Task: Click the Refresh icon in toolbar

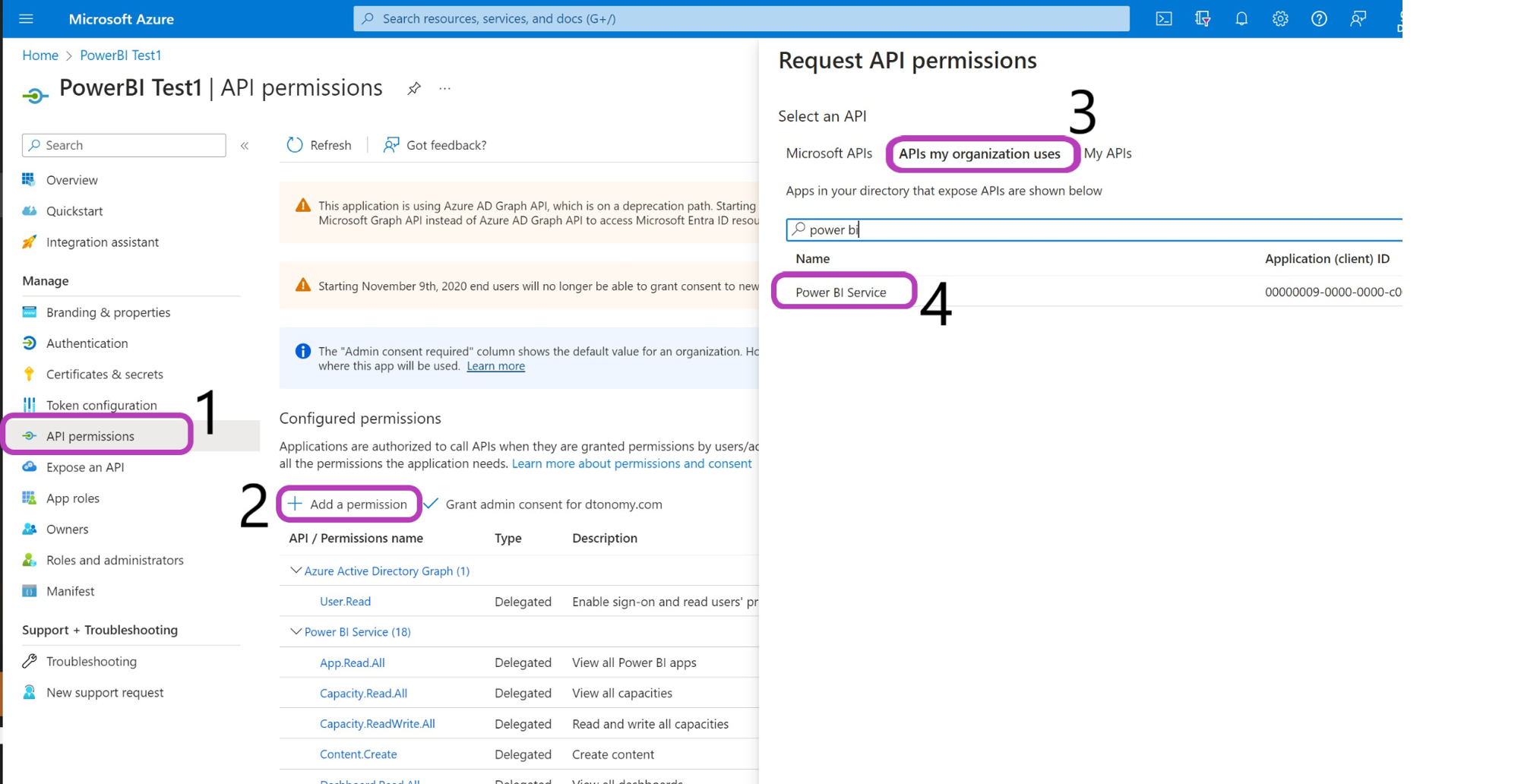Action: pyautogui.click(x=295, y=145)
